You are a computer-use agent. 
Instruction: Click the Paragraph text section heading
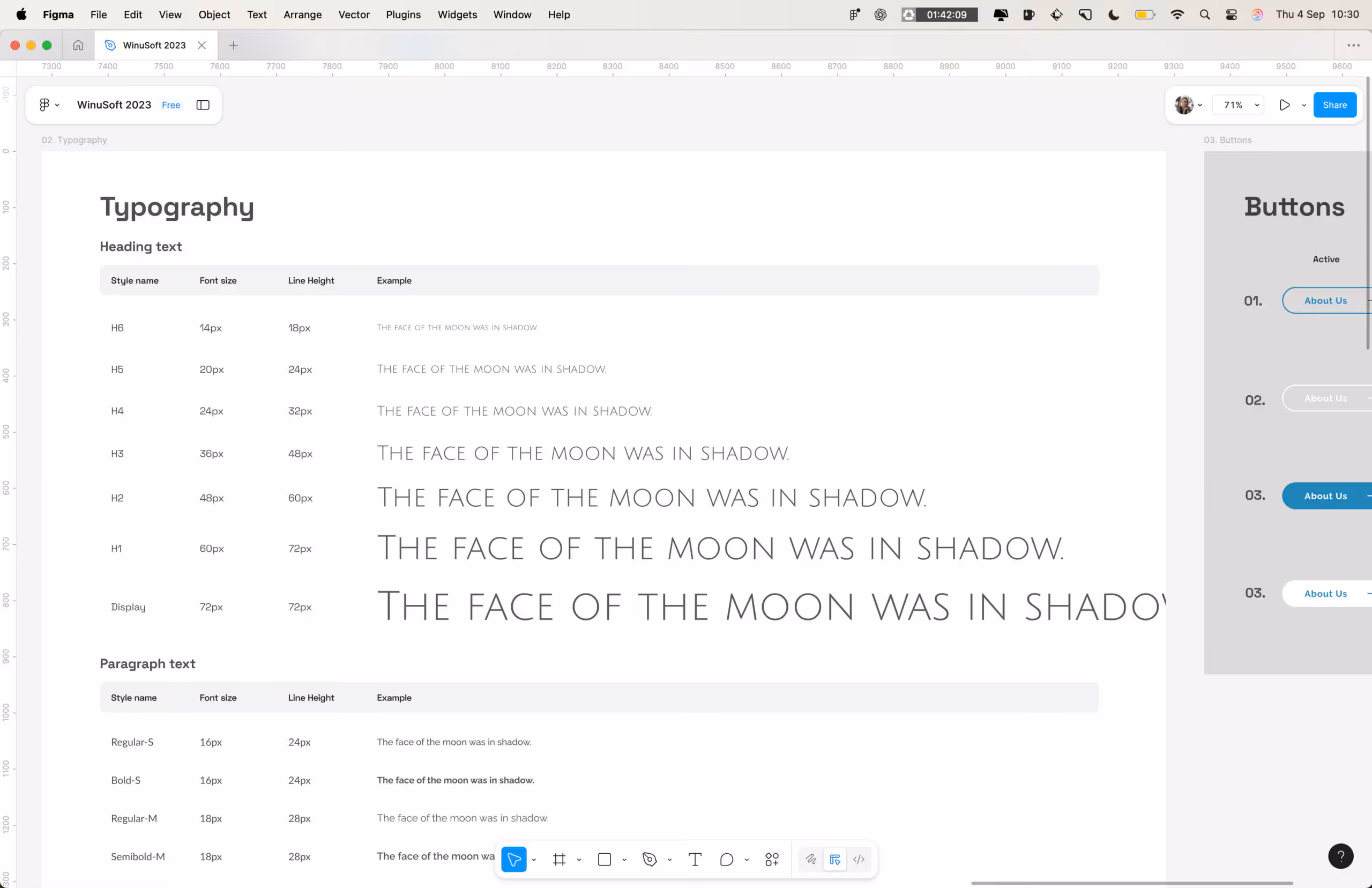(x=147, y=663)
